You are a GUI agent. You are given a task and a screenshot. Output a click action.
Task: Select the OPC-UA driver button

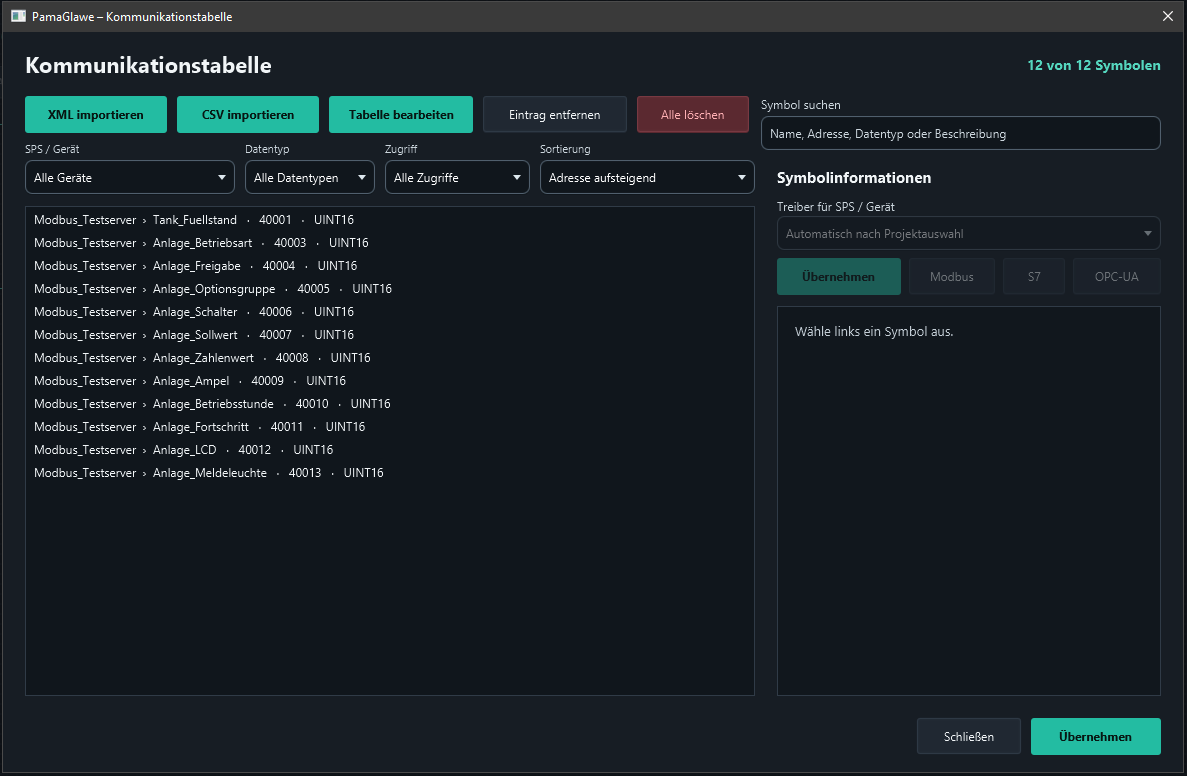[x=1117, y=276]
